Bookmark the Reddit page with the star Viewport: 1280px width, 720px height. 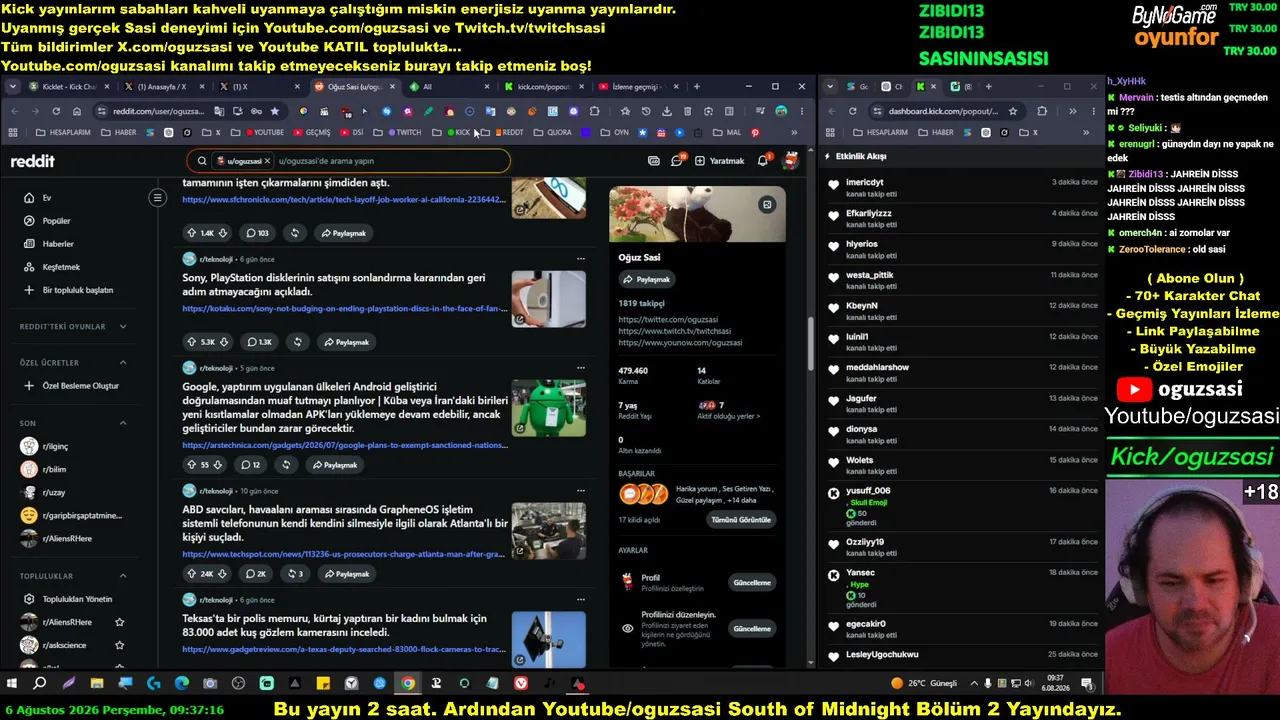[275, 111]
